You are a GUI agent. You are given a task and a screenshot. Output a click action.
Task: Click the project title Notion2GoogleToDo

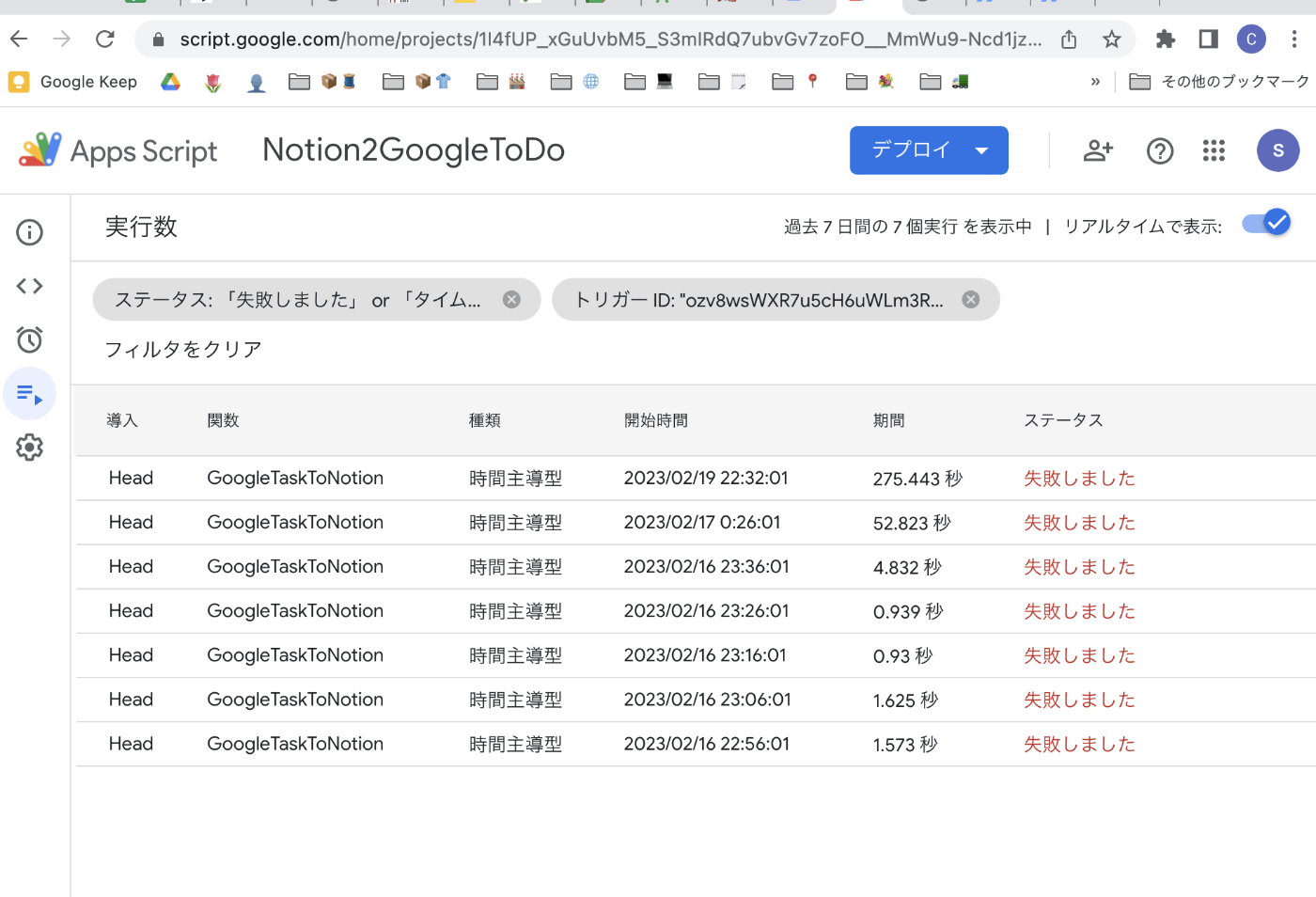pos(414,150)
